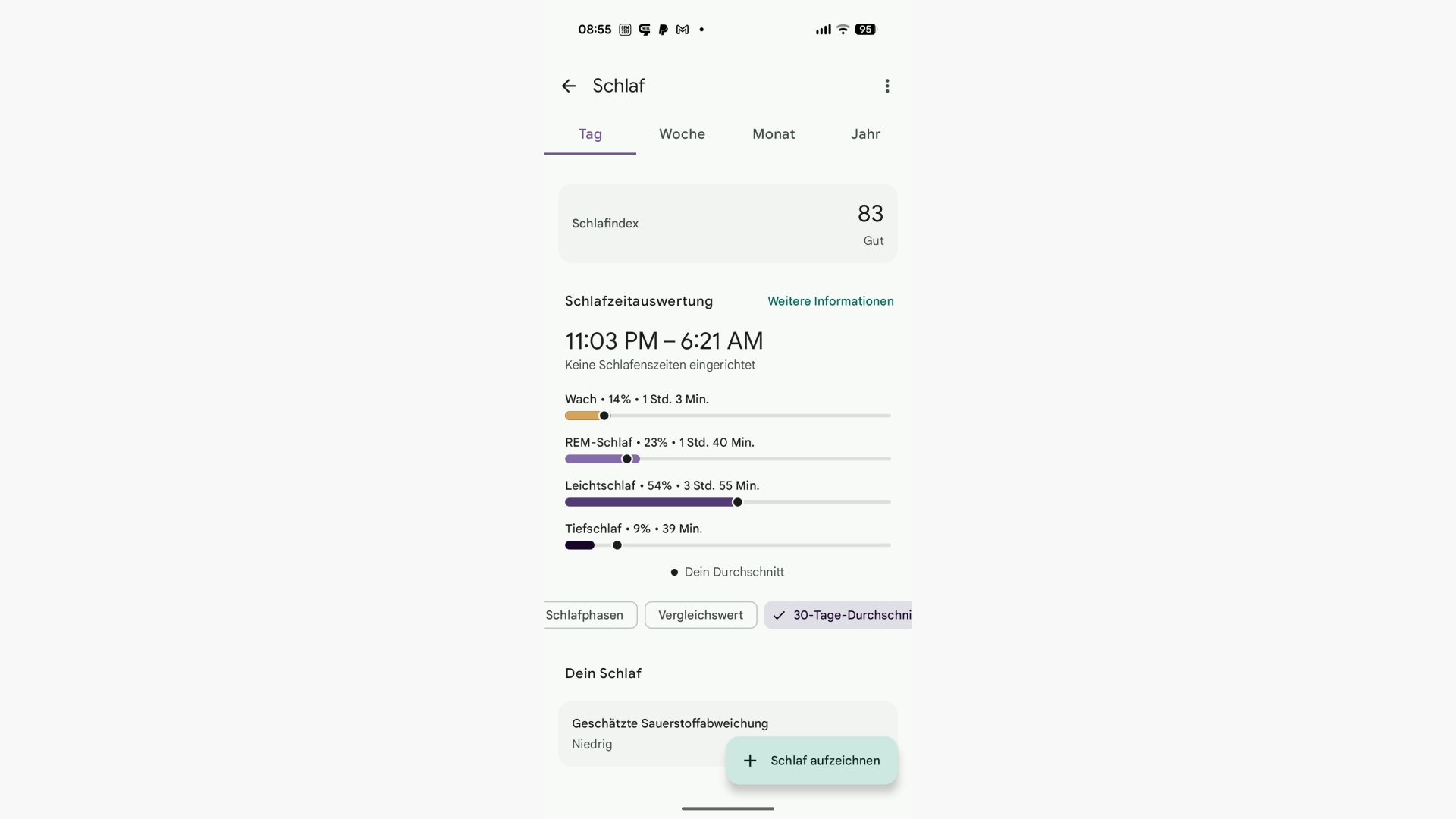Tap the PayPal notification icon in status bar

[x=664, y=30]
